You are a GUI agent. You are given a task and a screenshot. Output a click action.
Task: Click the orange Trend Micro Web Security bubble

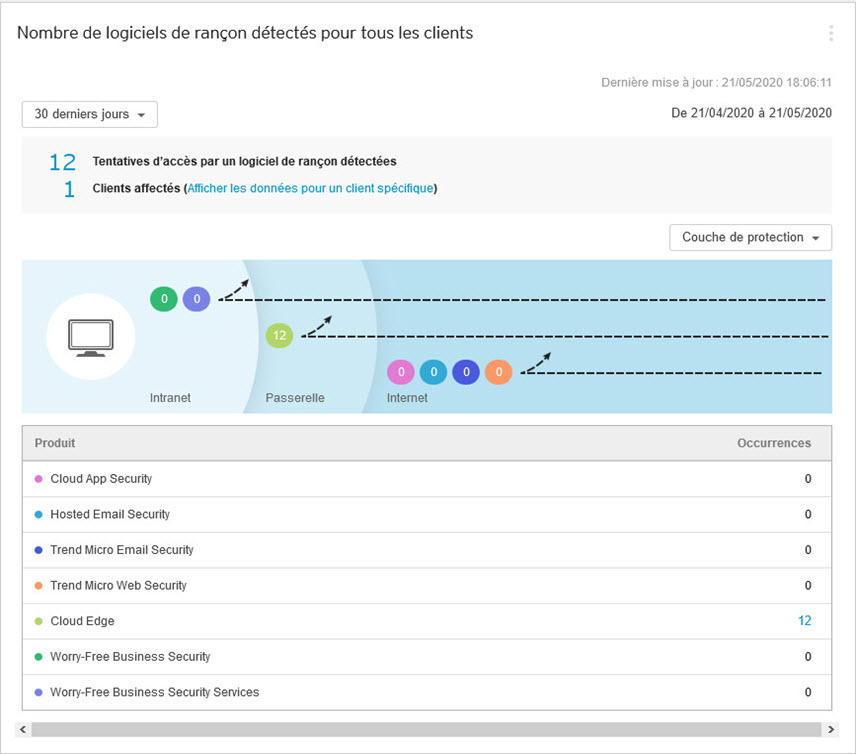click(x=498, y=373)
